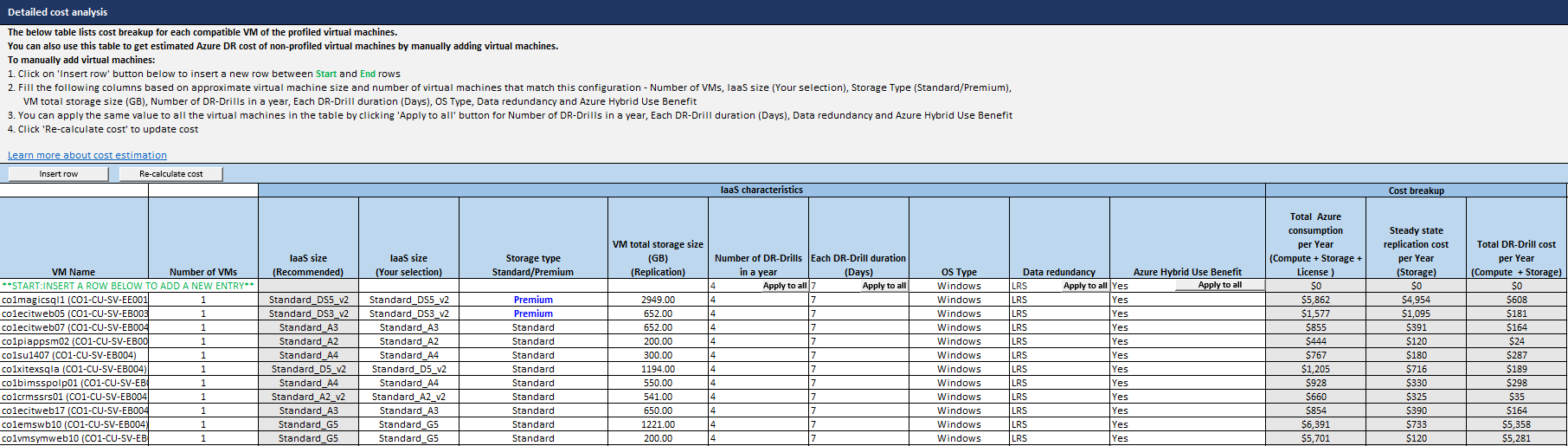Select the IaaS size (Recommended) column header
1568x446 pixels.
(308, 238)
